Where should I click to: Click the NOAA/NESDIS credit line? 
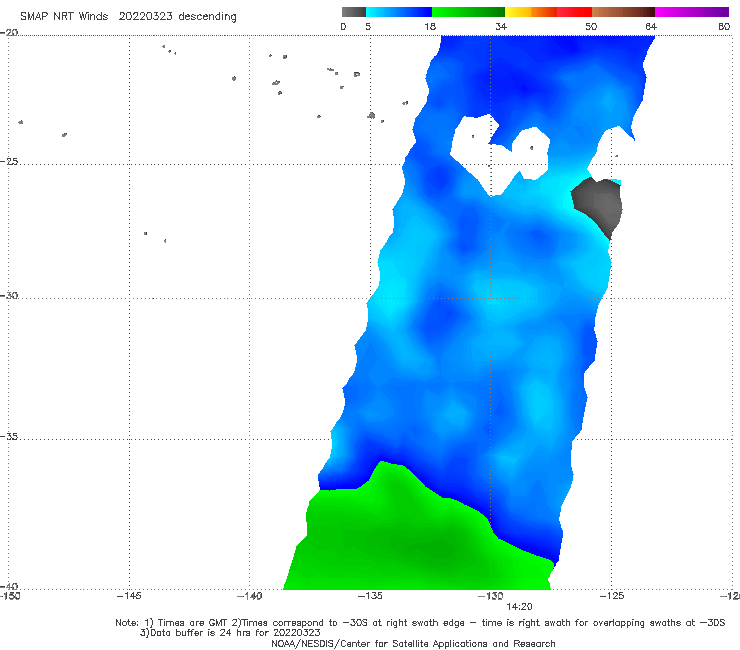[413, 643]
